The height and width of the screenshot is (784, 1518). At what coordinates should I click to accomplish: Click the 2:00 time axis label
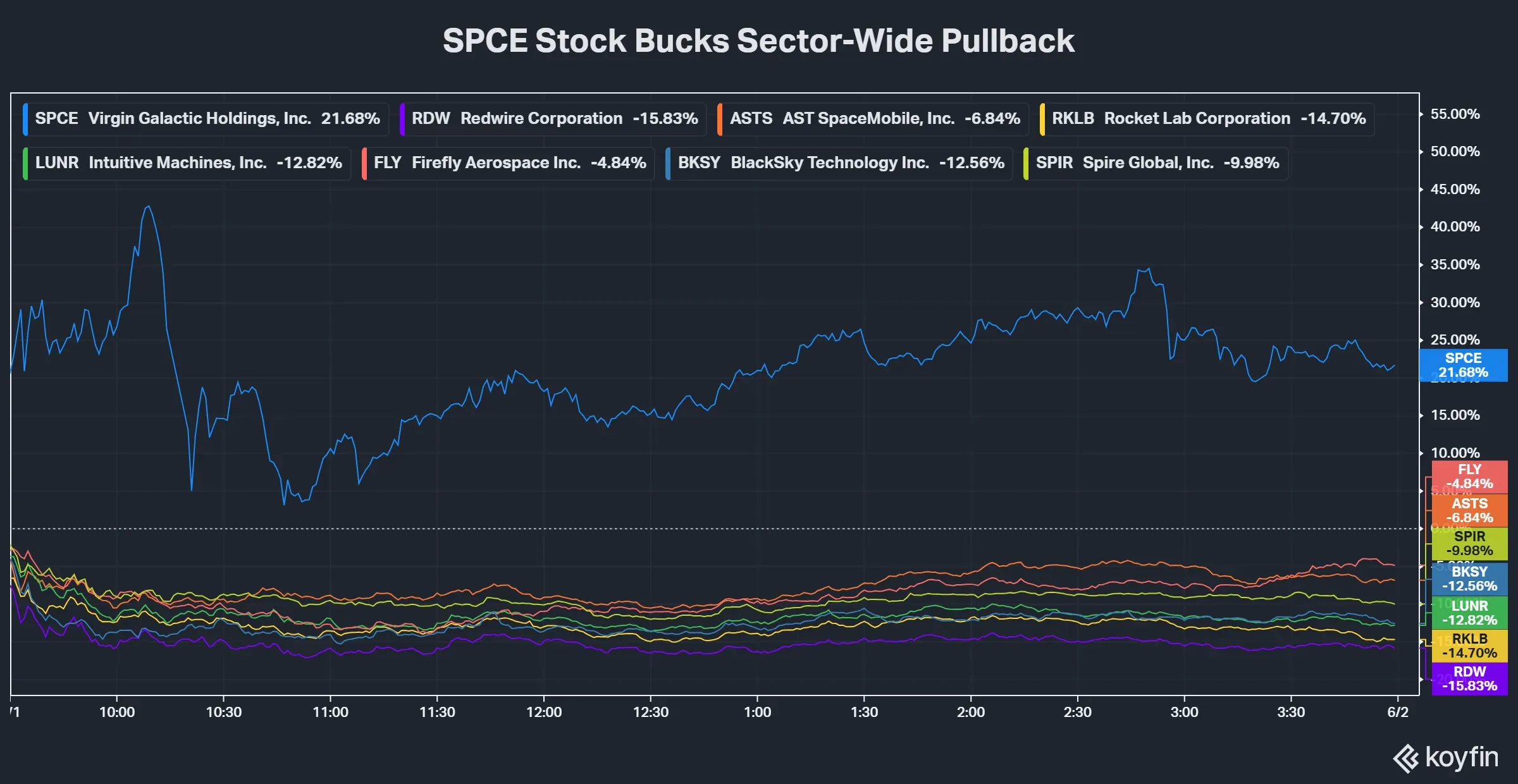tap(971, 713)
